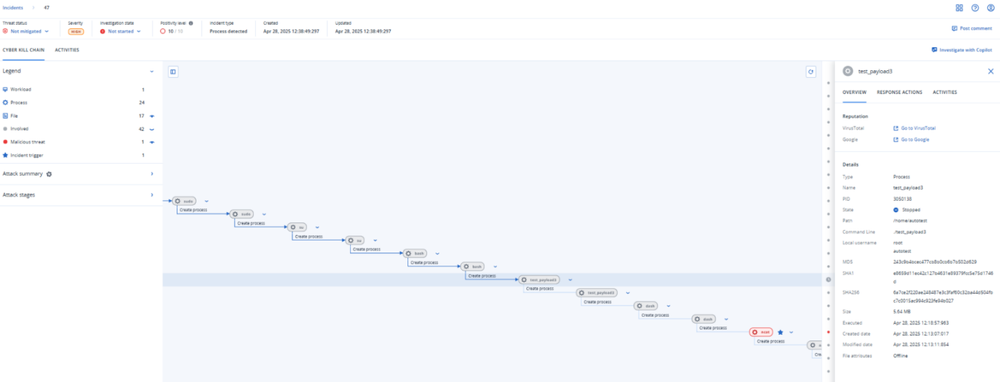Screen dimensions: 1000x382
Task: Click Investigate with Copilot button
Action: point(962,50)
